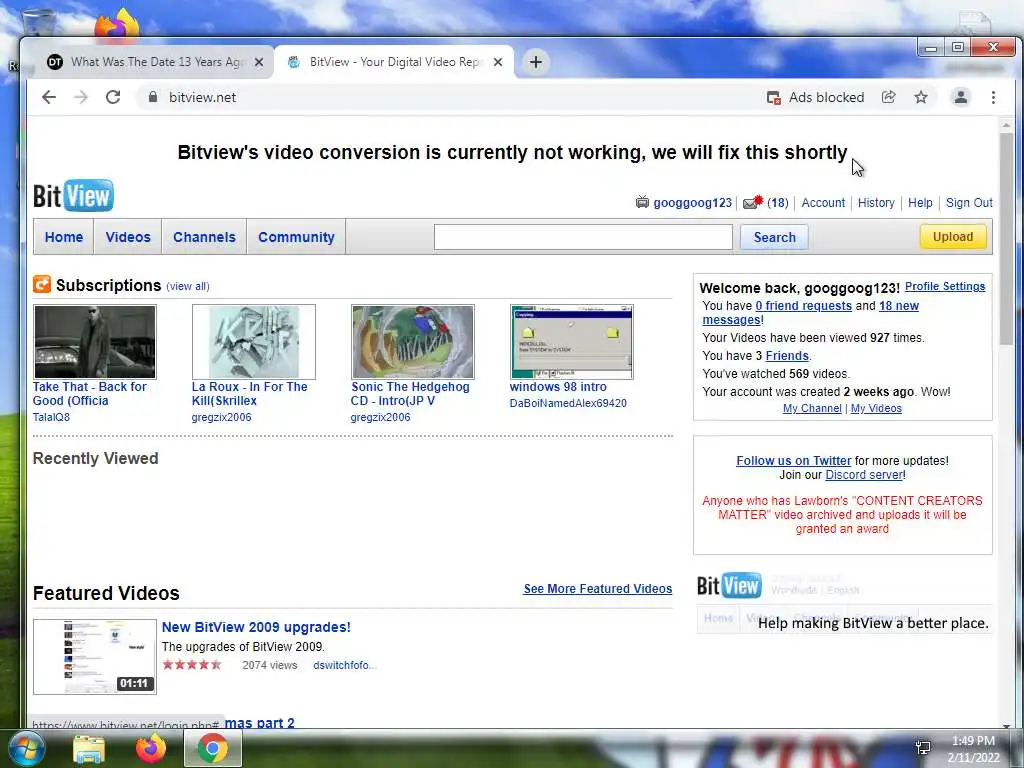Click the Firefox desktop shortcut icon
This screenshot has height=768, width=1024.
coord(117,24)
